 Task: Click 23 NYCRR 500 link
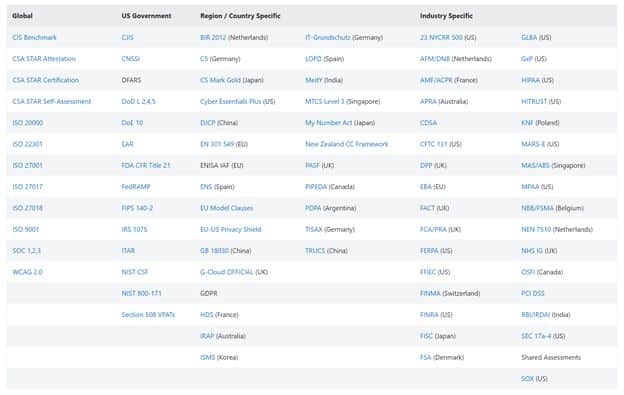pos(441,37)
